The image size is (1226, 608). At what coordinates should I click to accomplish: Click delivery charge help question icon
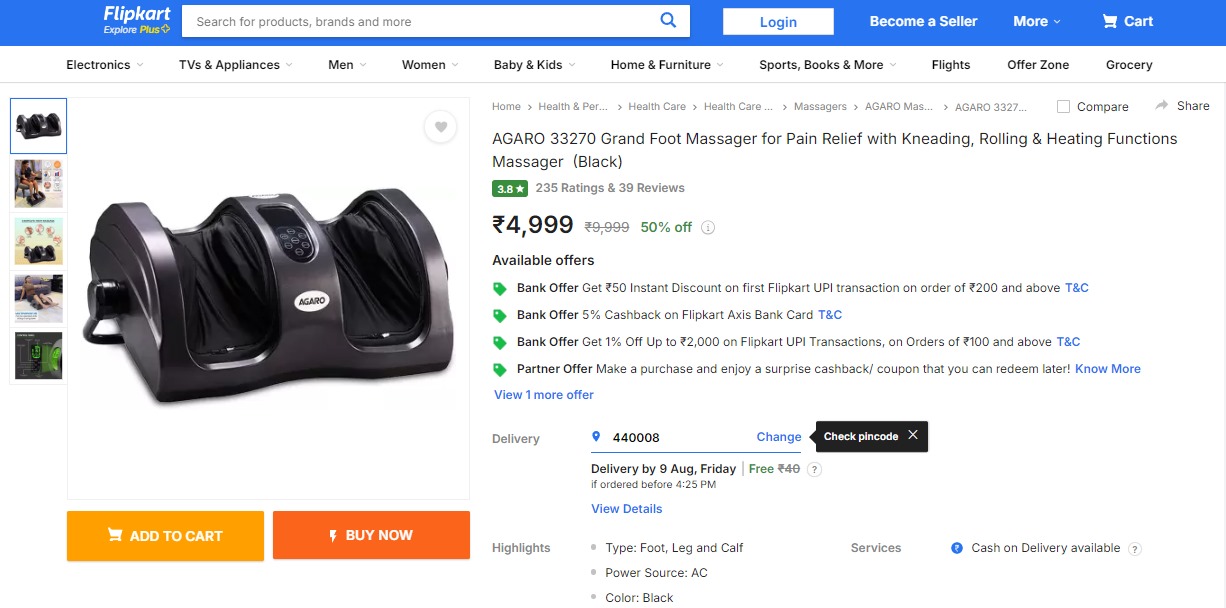pos(814,469)
